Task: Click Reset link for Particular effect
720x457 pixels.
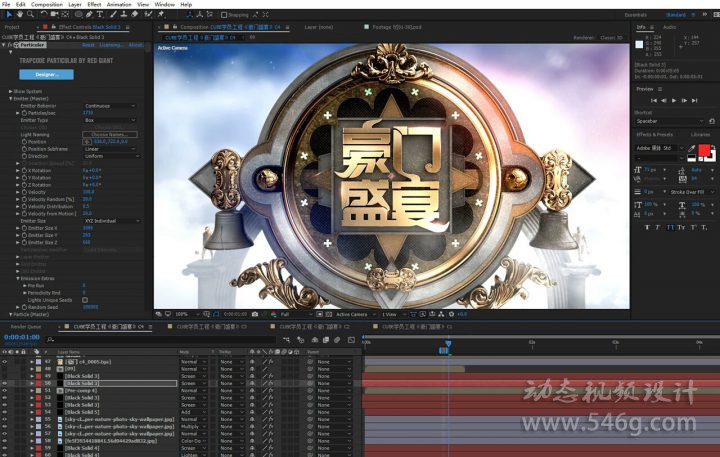Action: (x=88, y=45)
